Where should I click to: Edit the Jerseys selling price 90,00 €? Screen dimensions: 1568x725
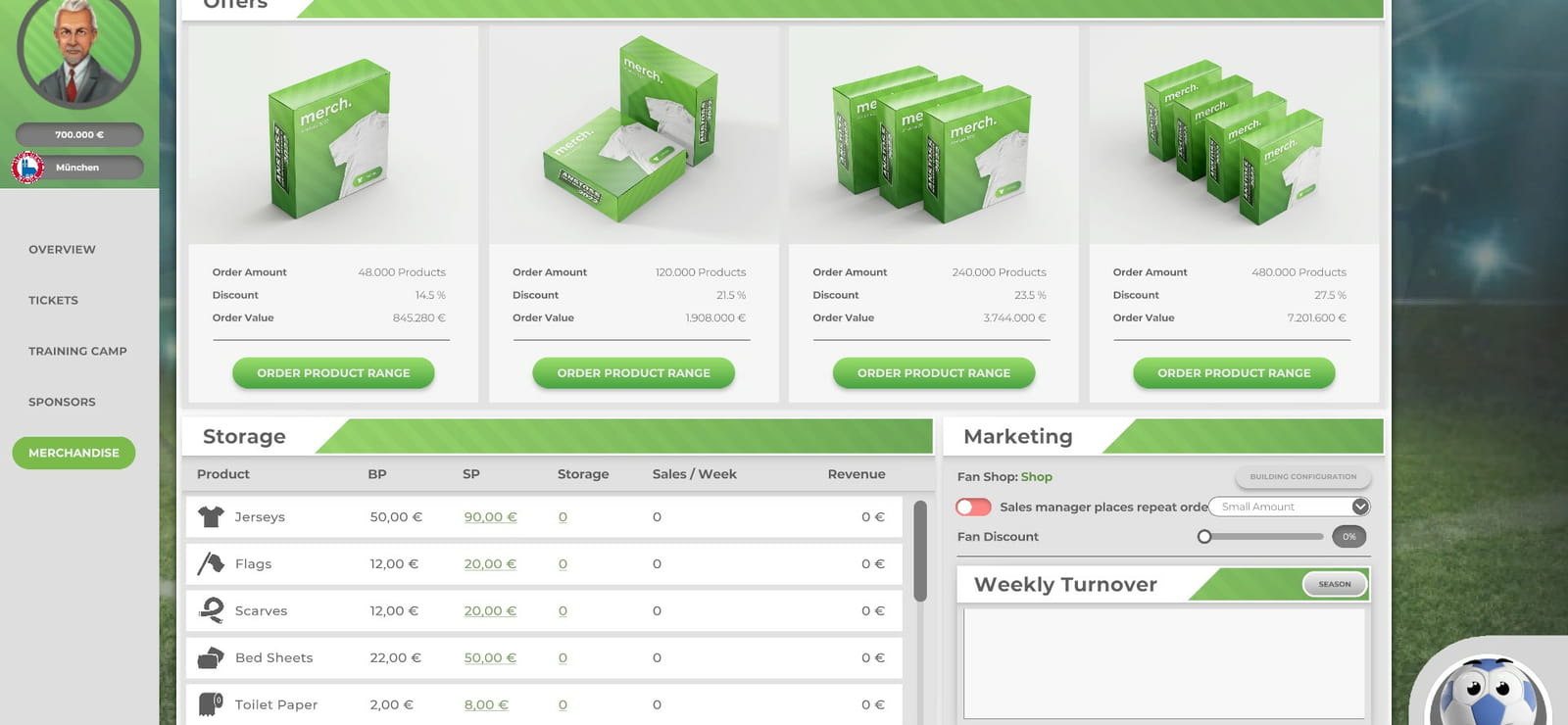coord(490,516)
